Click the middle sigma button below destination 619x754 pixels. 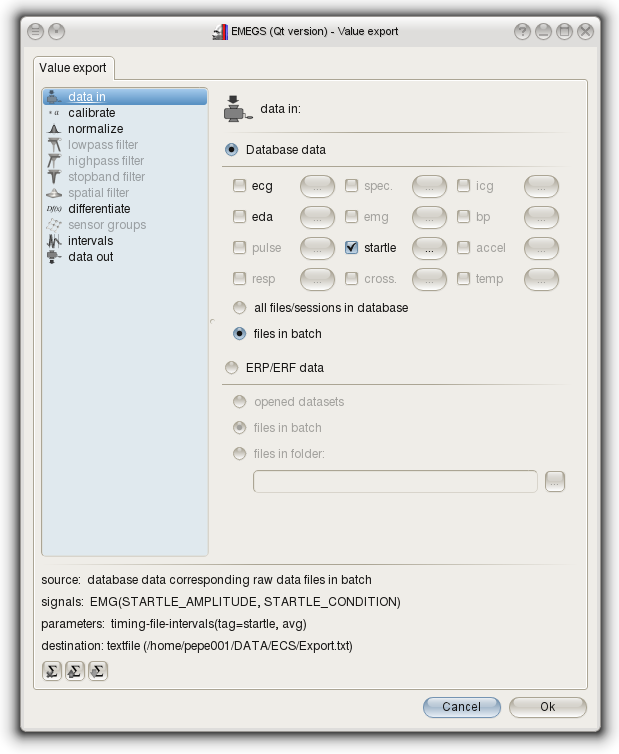(74, 671)
